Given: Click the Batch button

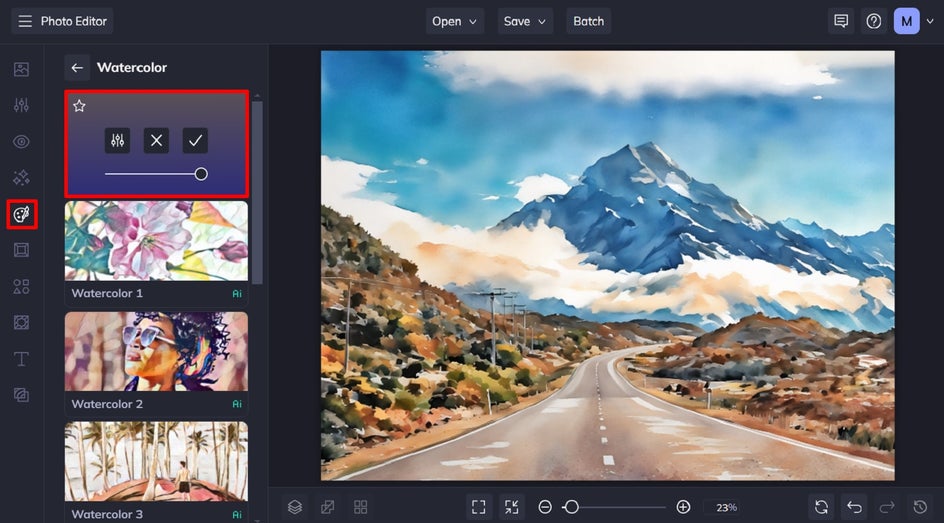Looking at the screenshot, I should click(588, 21).
